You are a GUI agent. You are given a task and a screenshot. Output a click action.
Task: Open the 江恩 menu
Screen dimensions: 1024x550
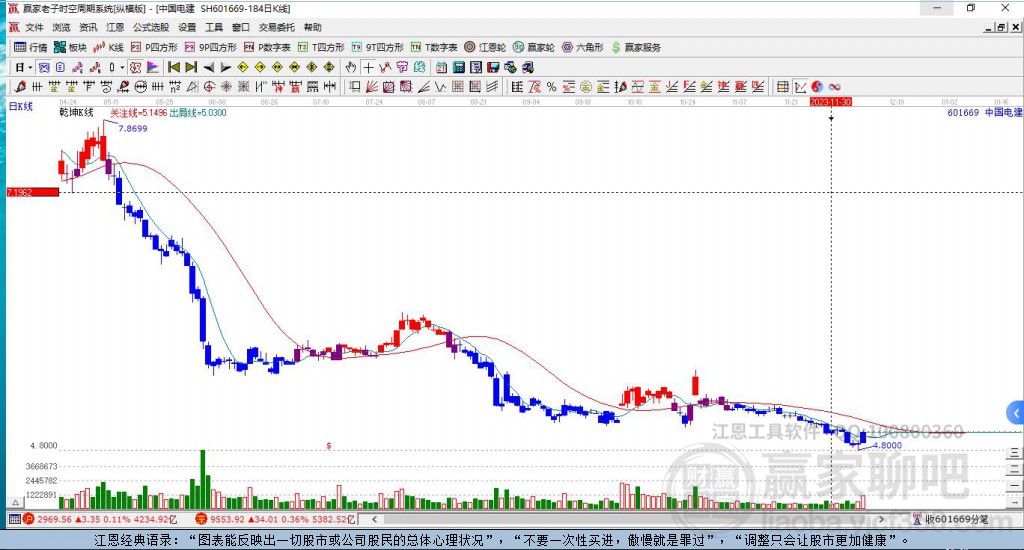pyautogui.click(x=115, y=27)
